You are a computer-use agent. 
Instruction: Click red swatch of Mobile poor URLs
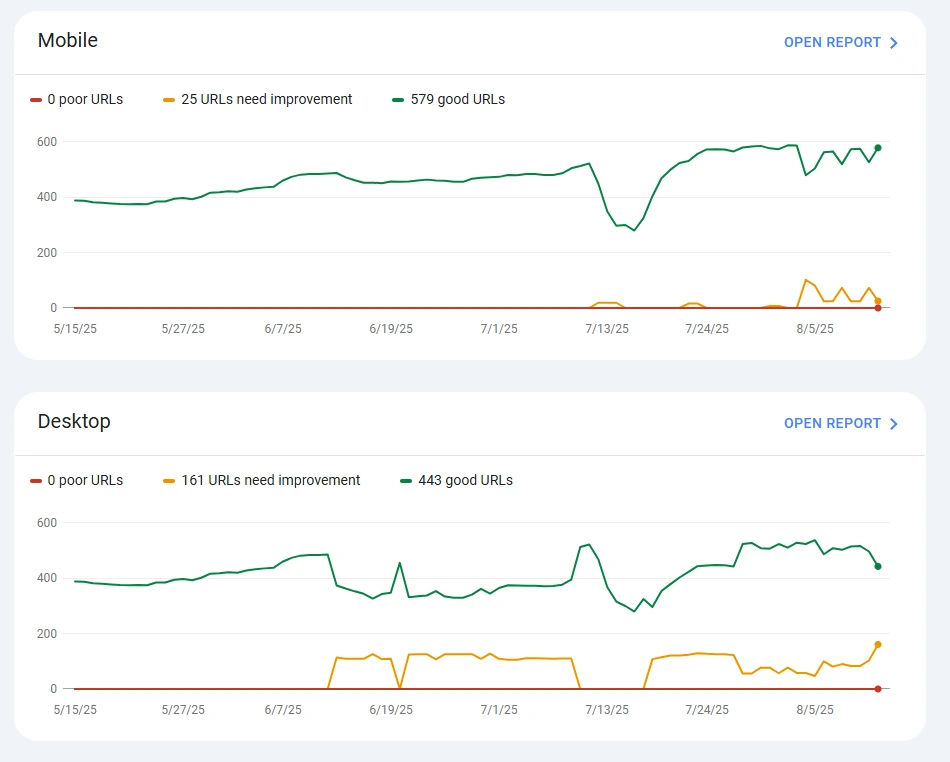pos(36,100)
